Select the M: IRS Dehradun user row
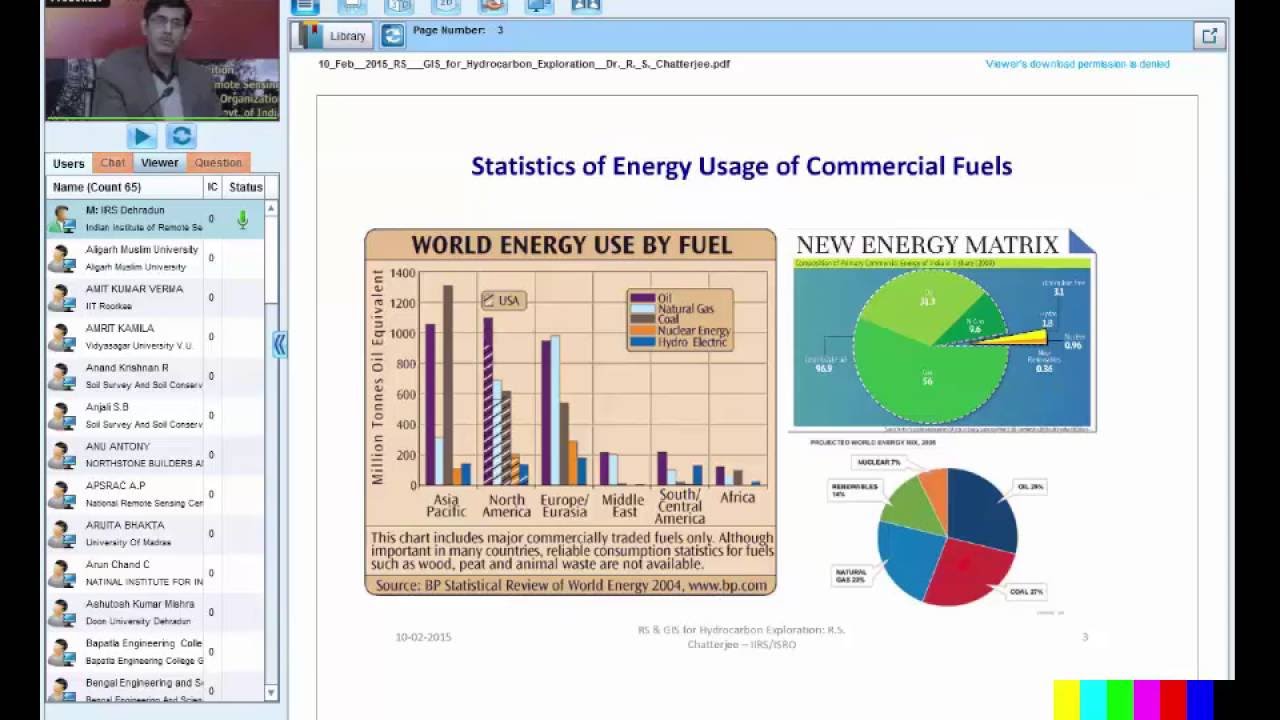 (155, 219)
